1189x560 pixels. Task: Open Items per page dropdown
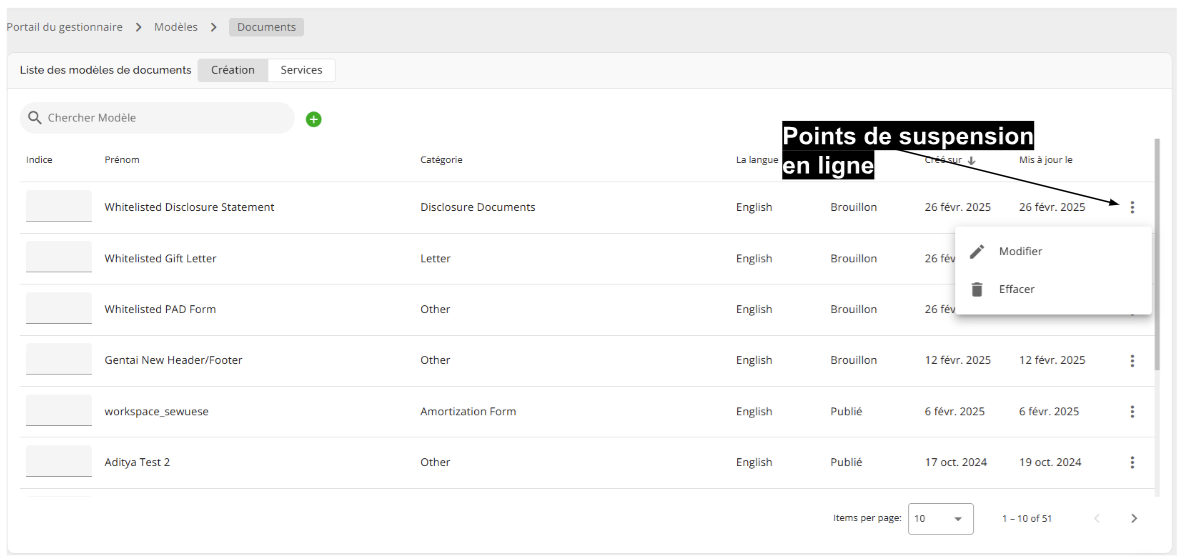(x=940, y=519)
